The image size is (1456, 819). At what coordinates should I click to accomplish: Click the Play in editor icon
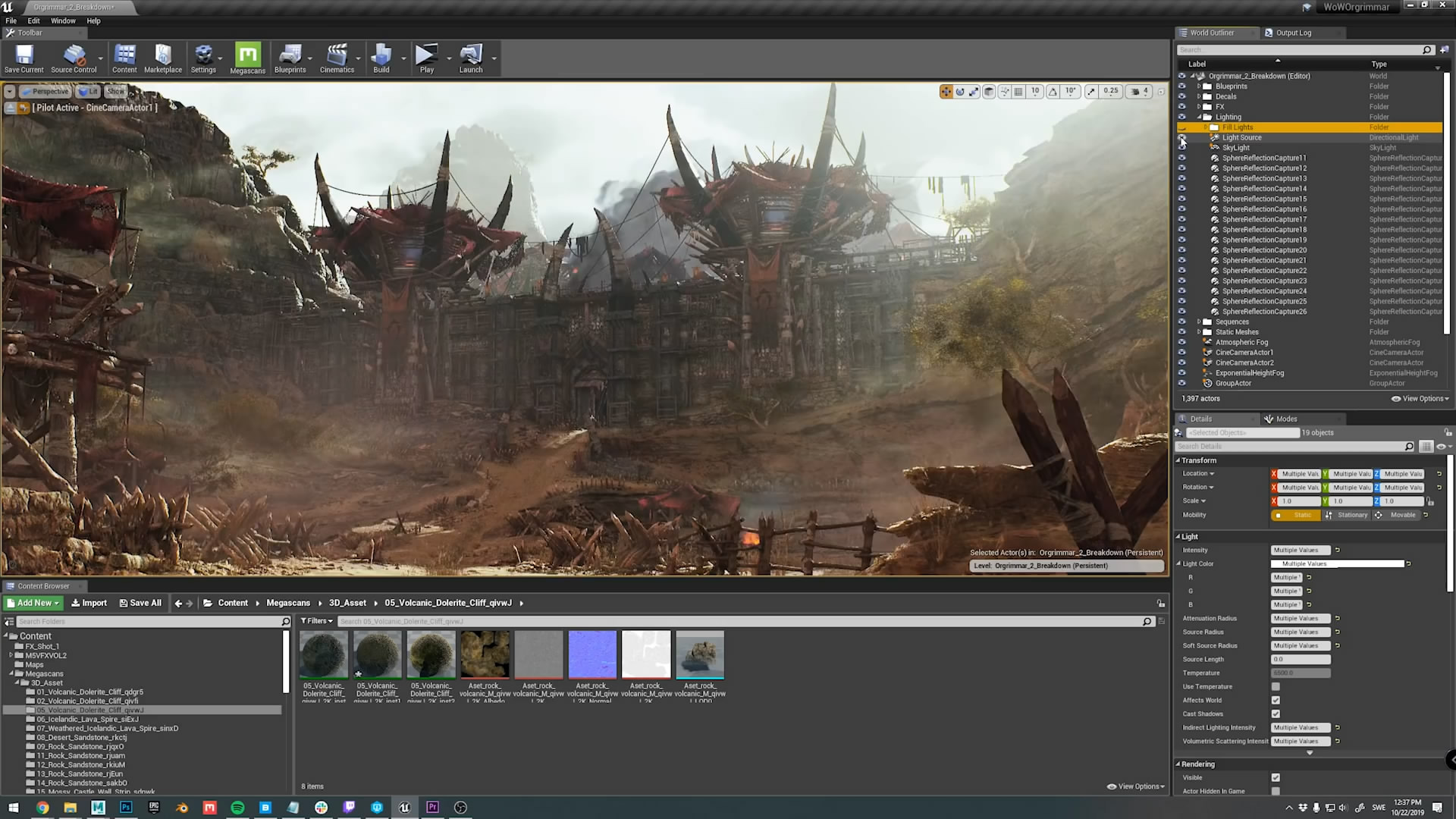click(x=426, y=55)
